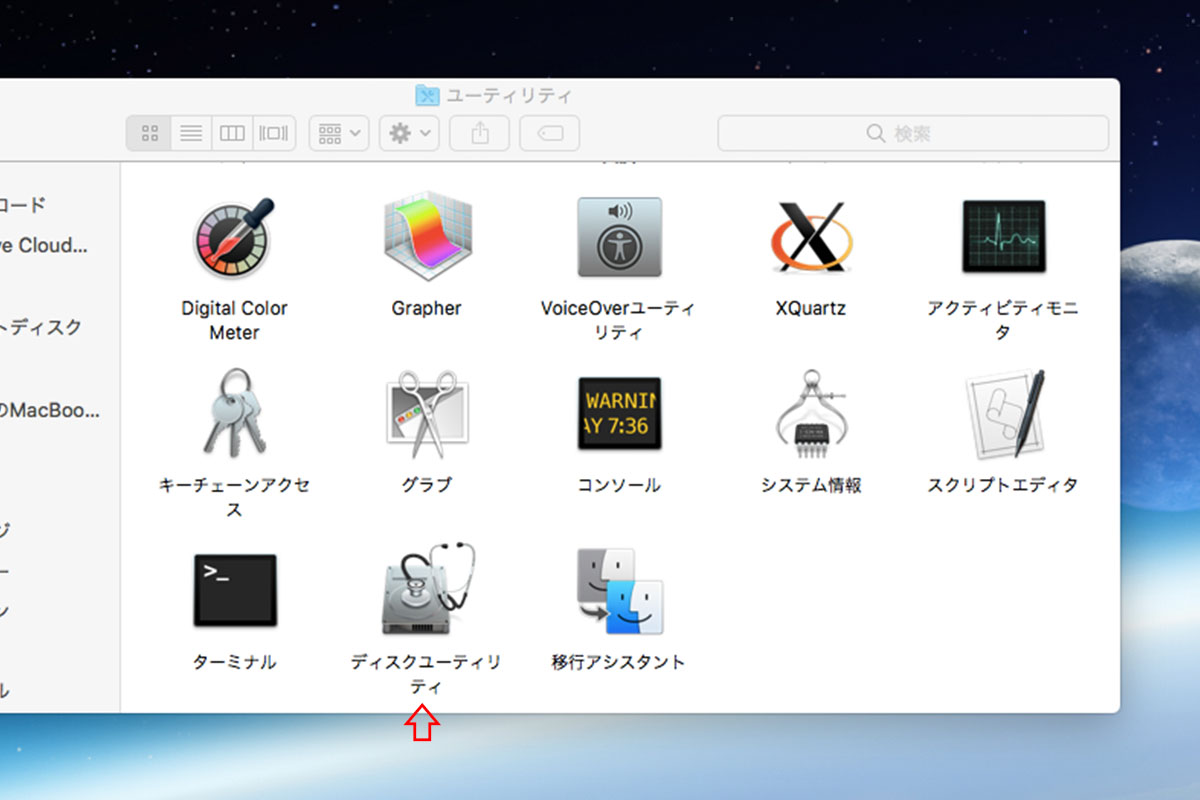Select the Activity Monitor heartbeat icon
The width and height of the screenshot is (1200, 800).
[x=1003, y=237]
